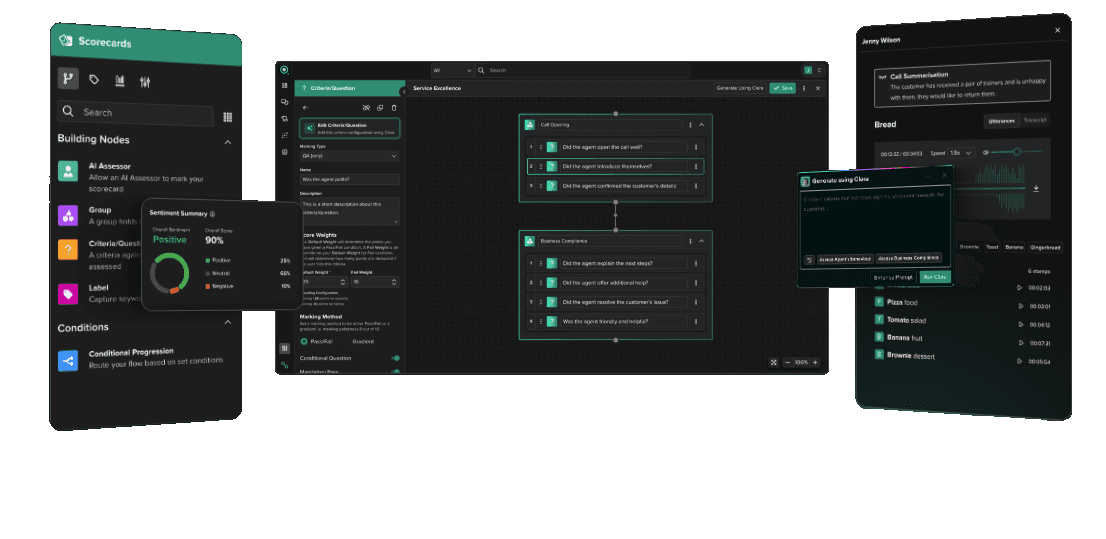Click the Fail Weight stepper arrows
The image size is (1106, 539).
395,281
